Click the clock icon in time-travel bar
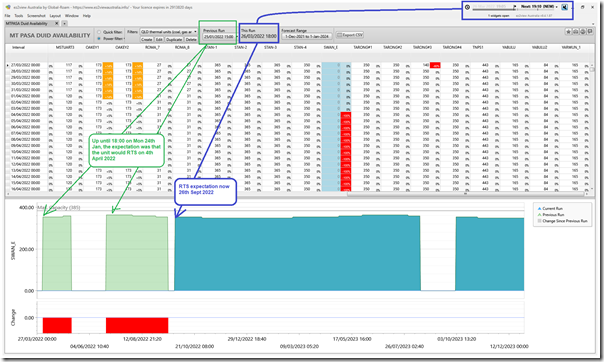Viewport: 604px width, 362px height. coord(467,7)
